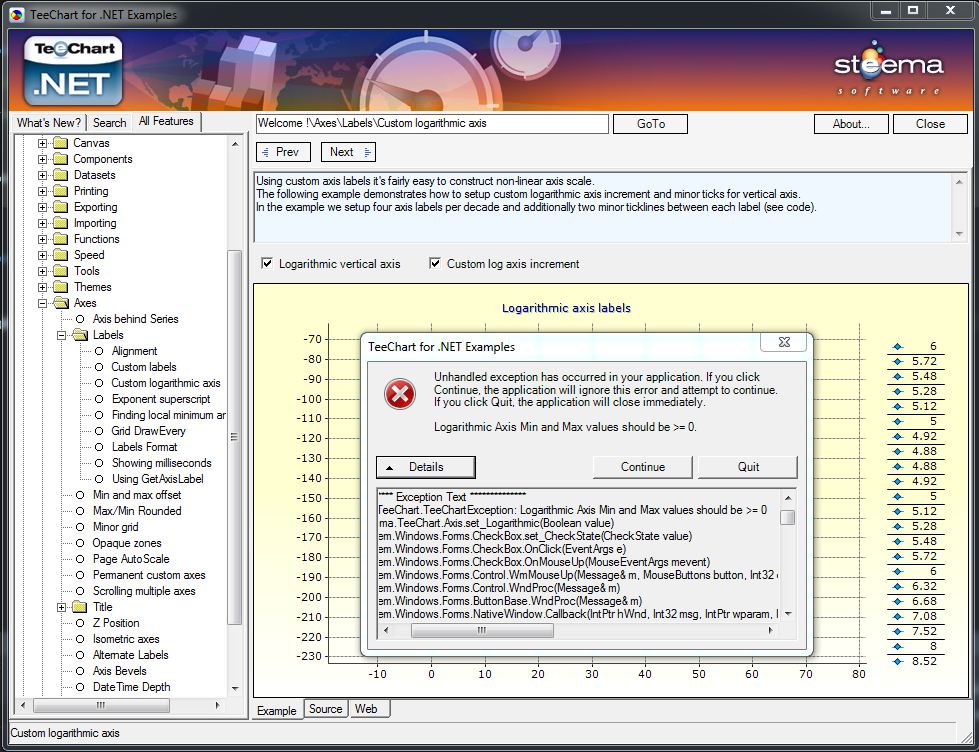Expand the Datasets tree node
The image size is (979, 752).
[x=42, y=175]
